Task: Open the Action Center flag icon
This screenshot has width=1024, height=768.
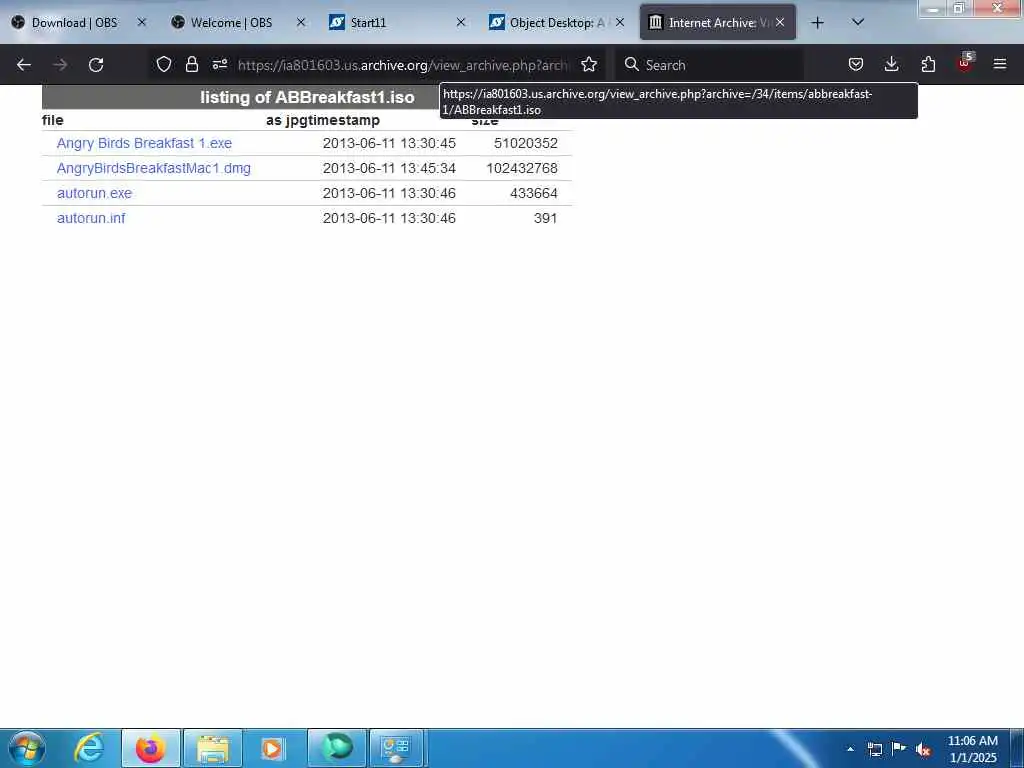Action: point(899,748)
